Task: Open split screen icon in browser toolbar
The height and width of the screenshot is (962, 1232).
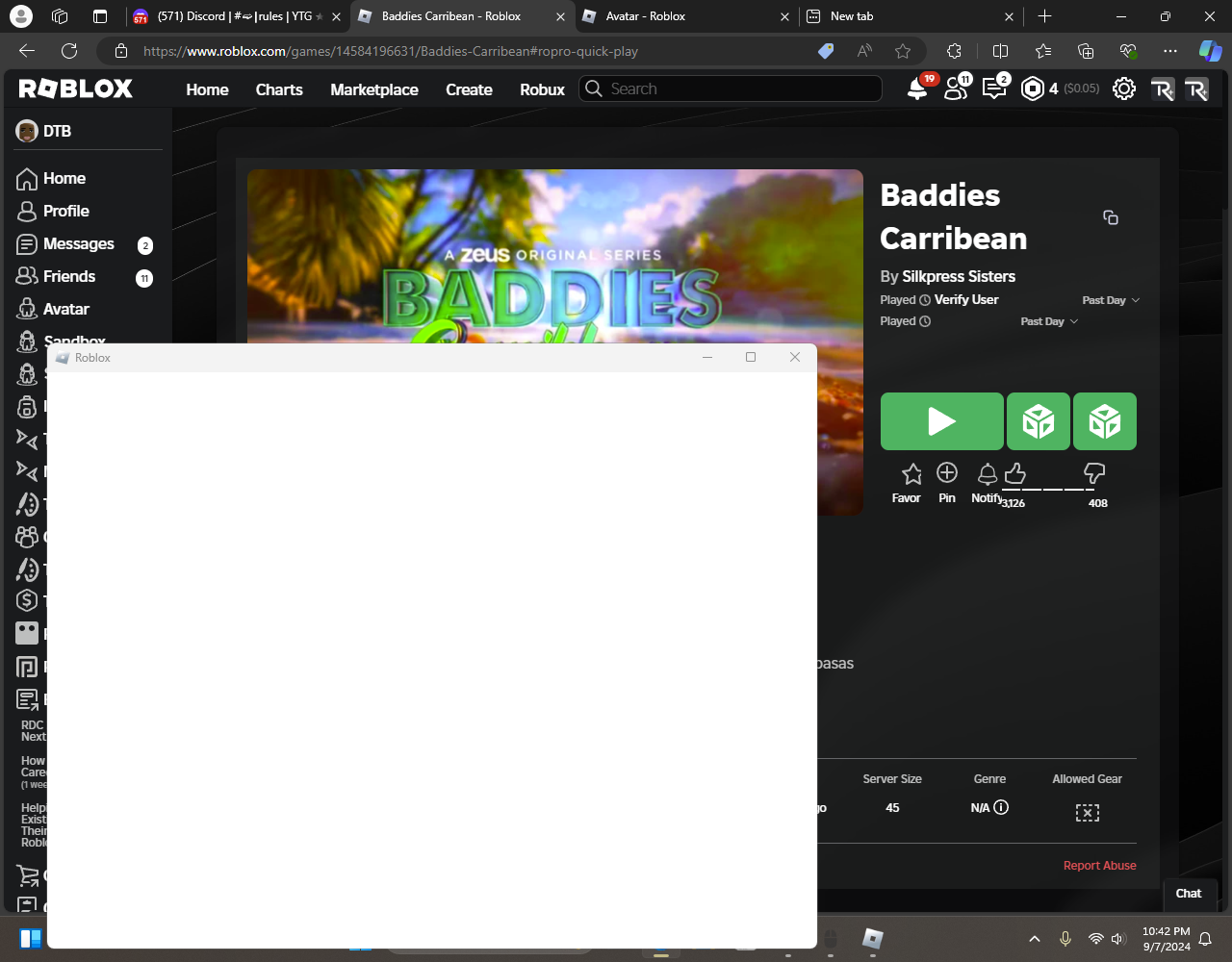Action: click(x=1000, y=51)
